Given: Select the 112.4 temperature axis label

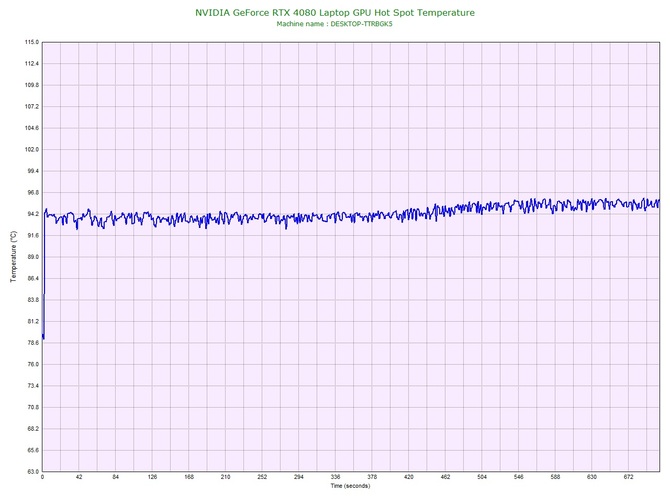Looking at the screenshot, I should (32, 64).
